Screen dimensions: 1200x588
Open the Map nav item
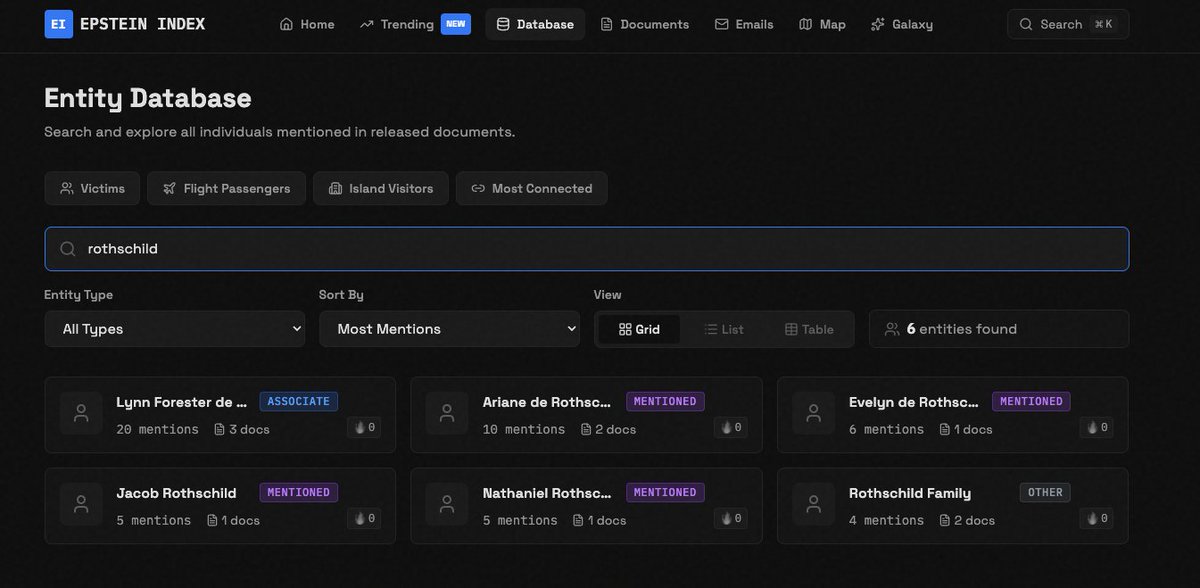822,24
